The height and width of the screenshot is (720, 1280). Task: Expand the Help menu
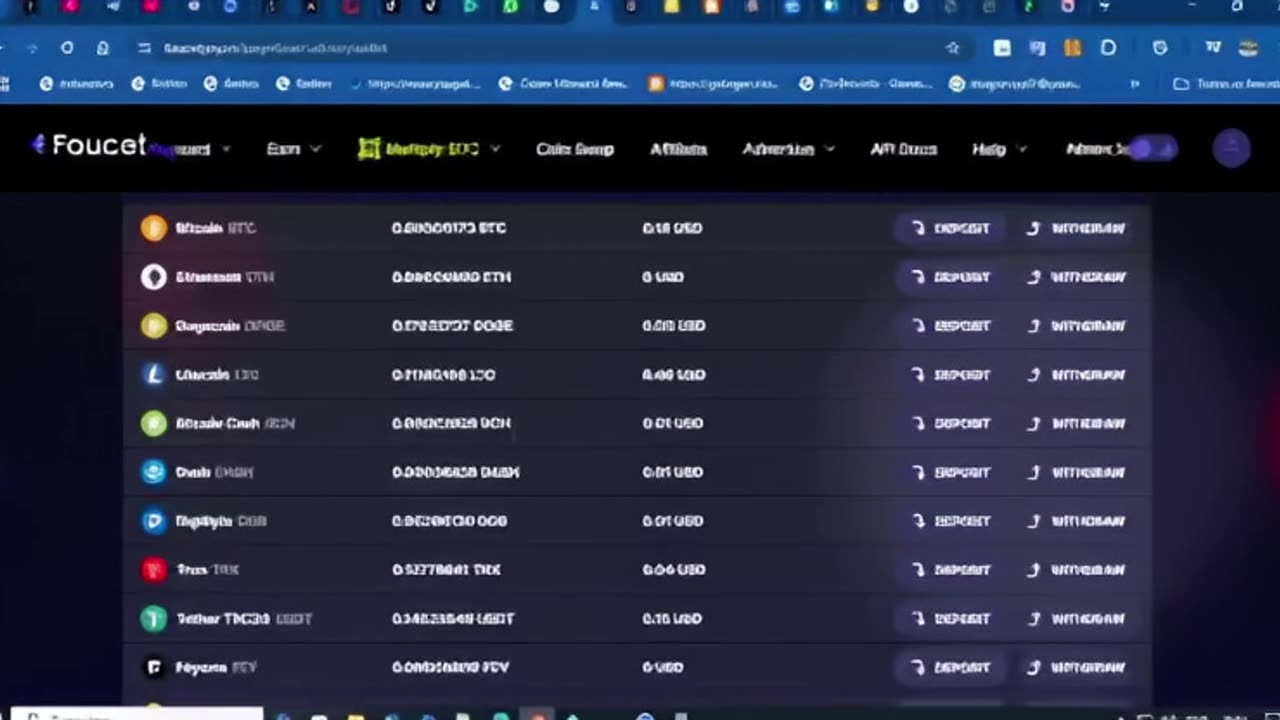pos(999,149)
